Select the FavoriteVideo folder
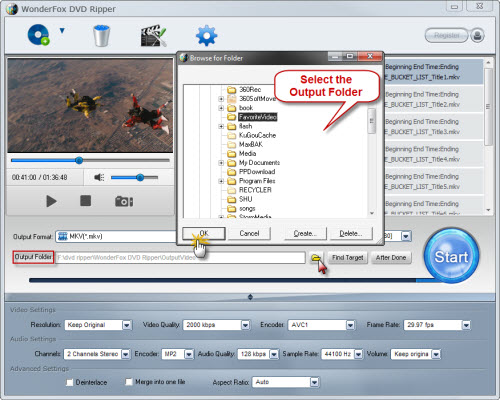The width and height of the screenshot is (500, 400). click(x=257, y=117)
